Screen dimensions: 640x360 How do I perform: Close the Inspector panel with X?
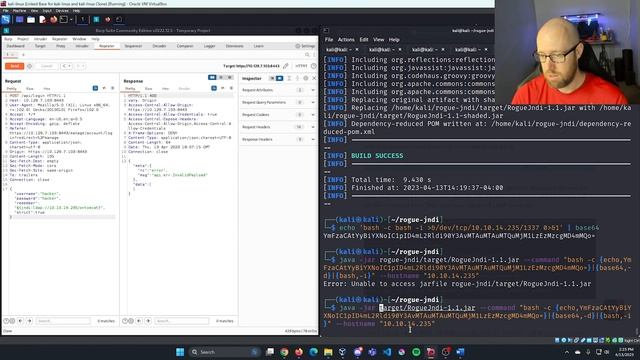[314, 78]
